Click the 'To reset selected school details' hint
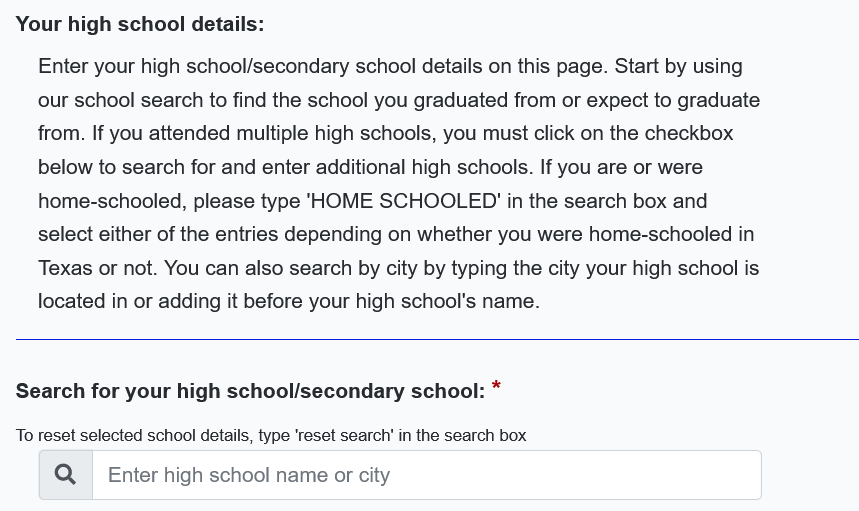The image size is (859, 511). [x=130, y=435]
